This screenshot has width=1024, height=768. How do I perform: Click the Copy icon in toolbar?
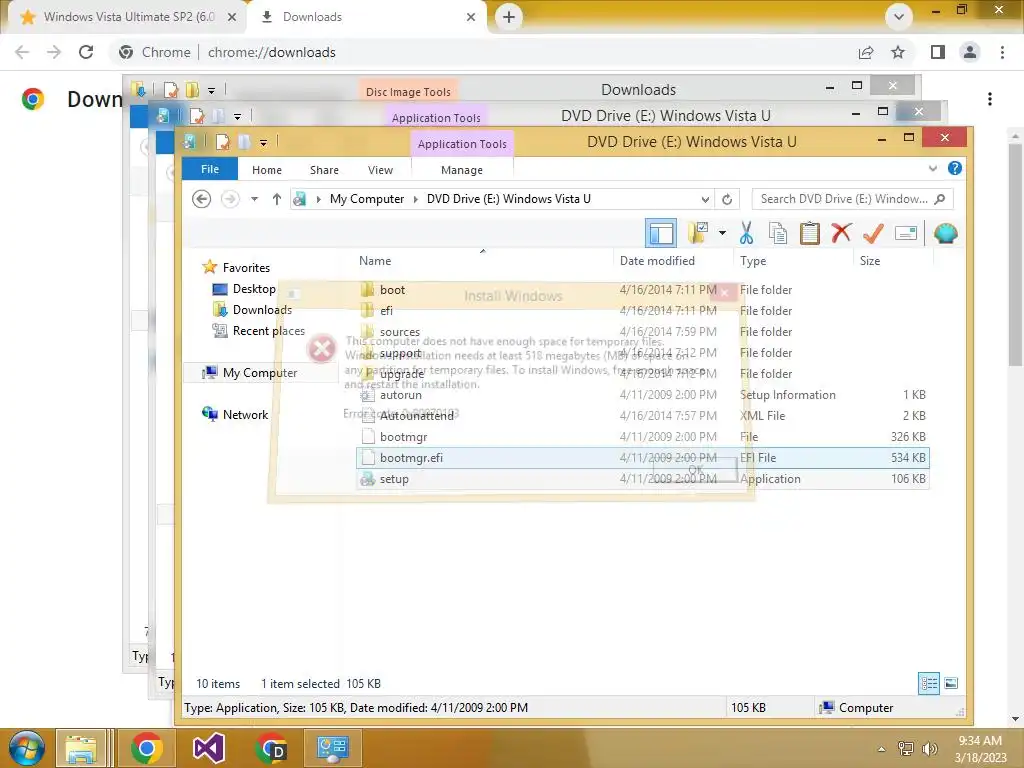tap(777, 232)
